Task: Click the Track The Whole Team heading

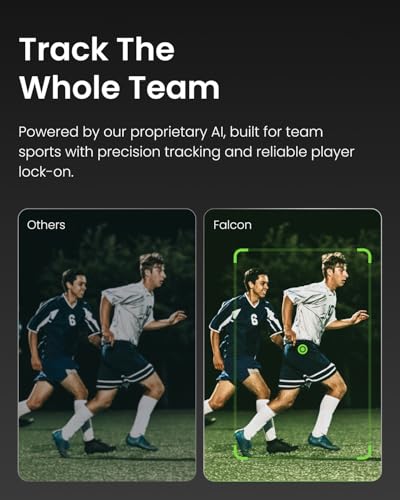Action: [x=119, y=68]
